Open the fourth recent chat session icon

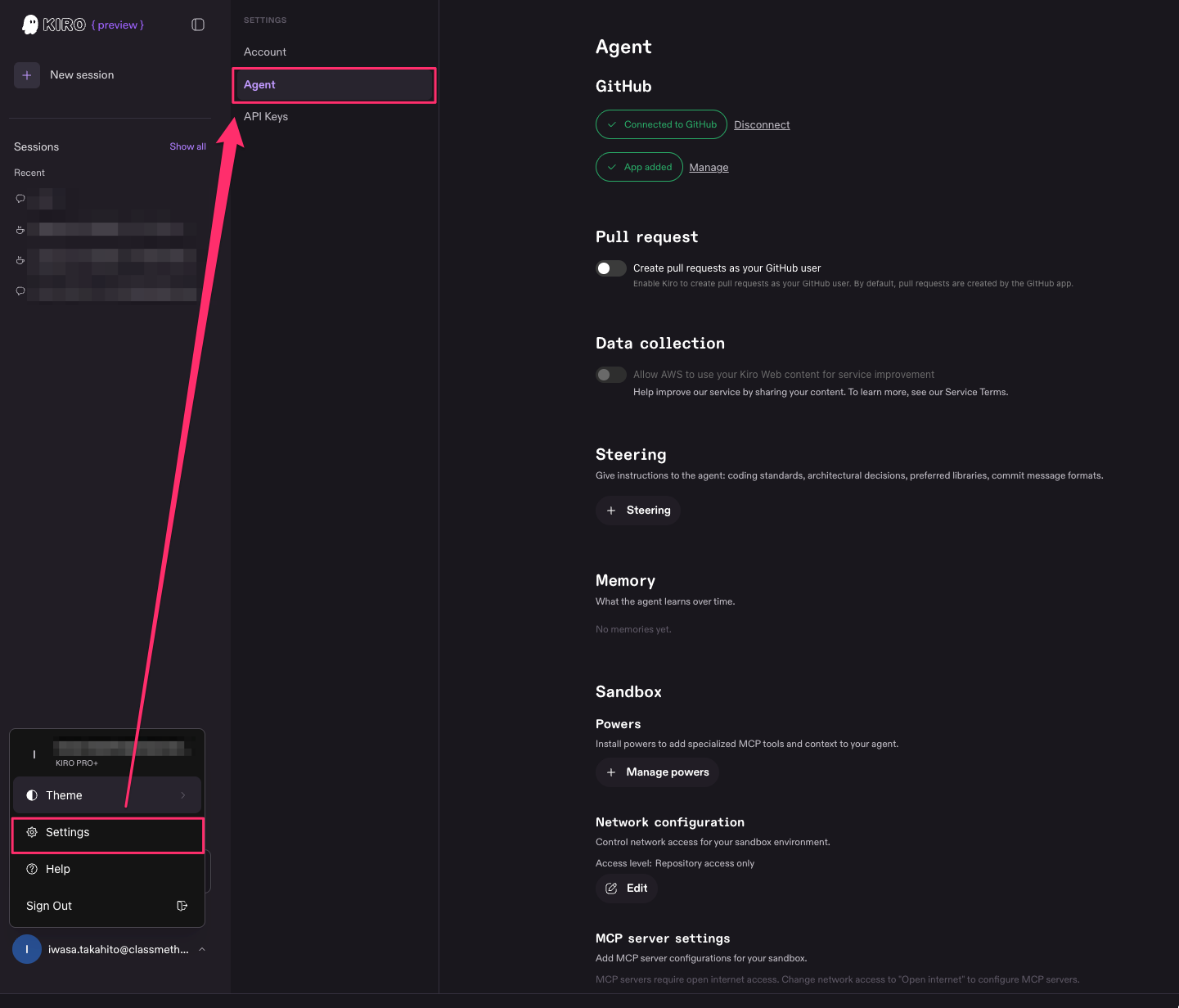(20, 291)
